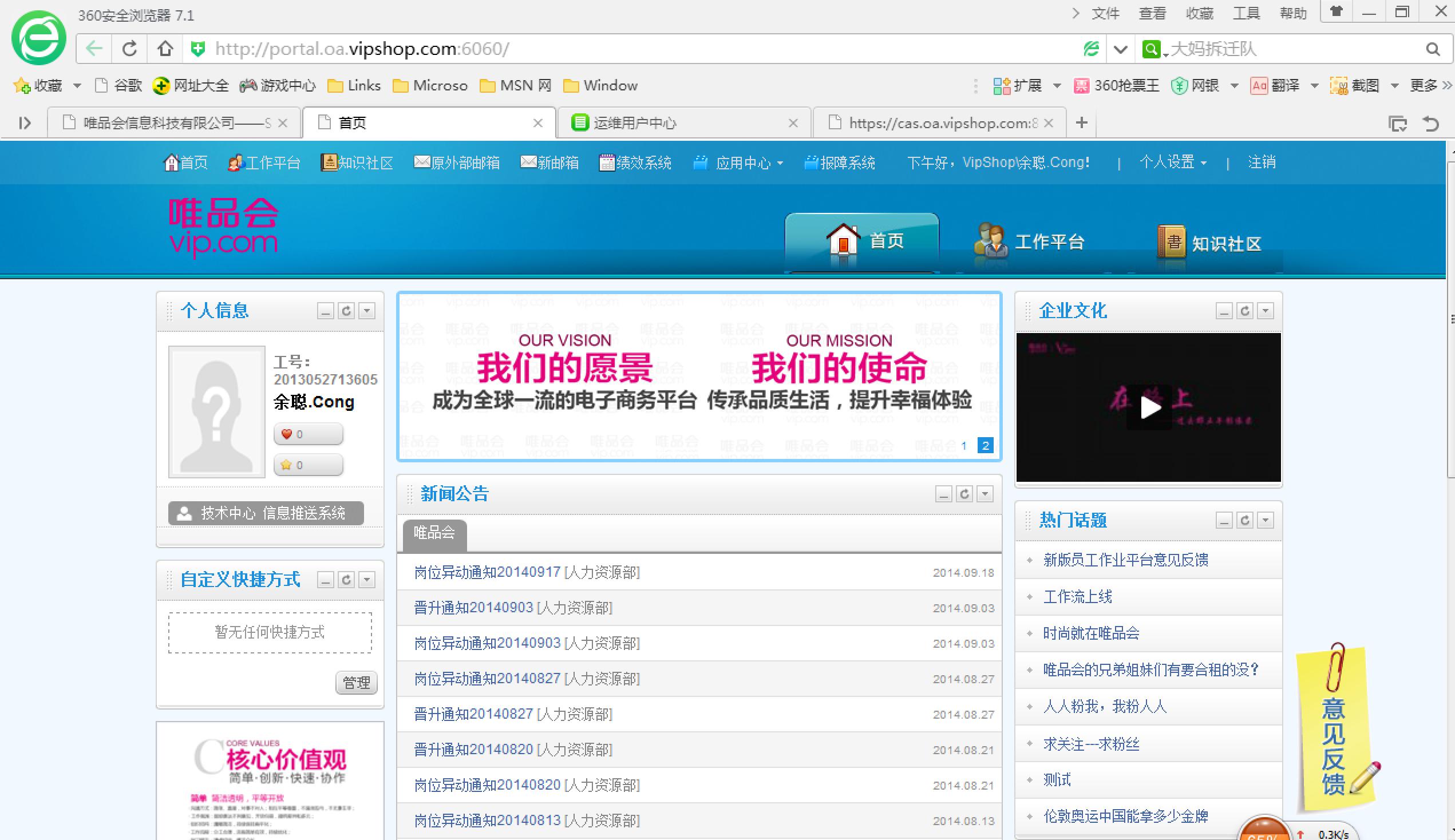
Task: Minimize the 新闻公告 panel
Action: pyautogui.click(x=944, y=494)
